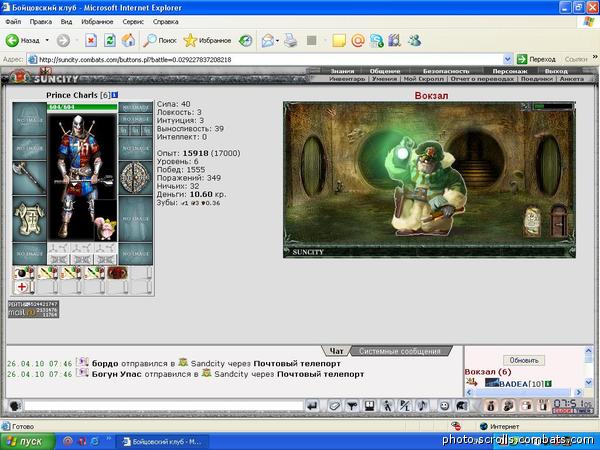Image resolution: width=600 pixels, height=450 pixels.
Task: Click the Обновить refresh button
Action: point(524,360)
